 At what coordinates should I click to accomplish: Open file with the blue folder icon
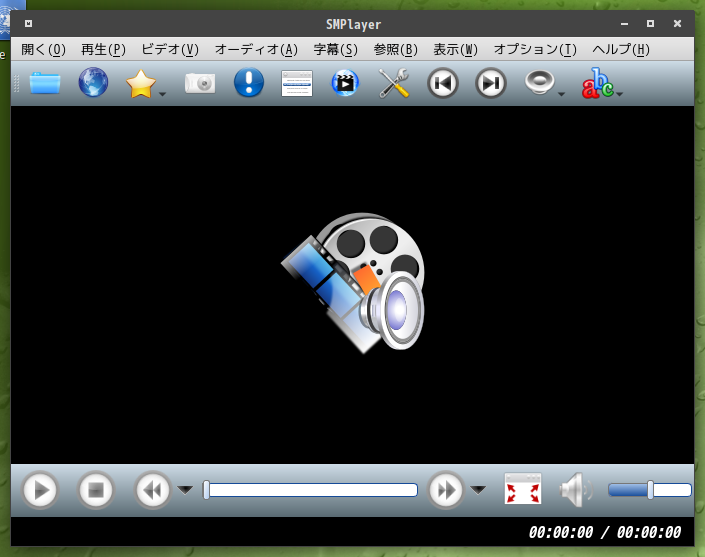(x=45, y=83)
